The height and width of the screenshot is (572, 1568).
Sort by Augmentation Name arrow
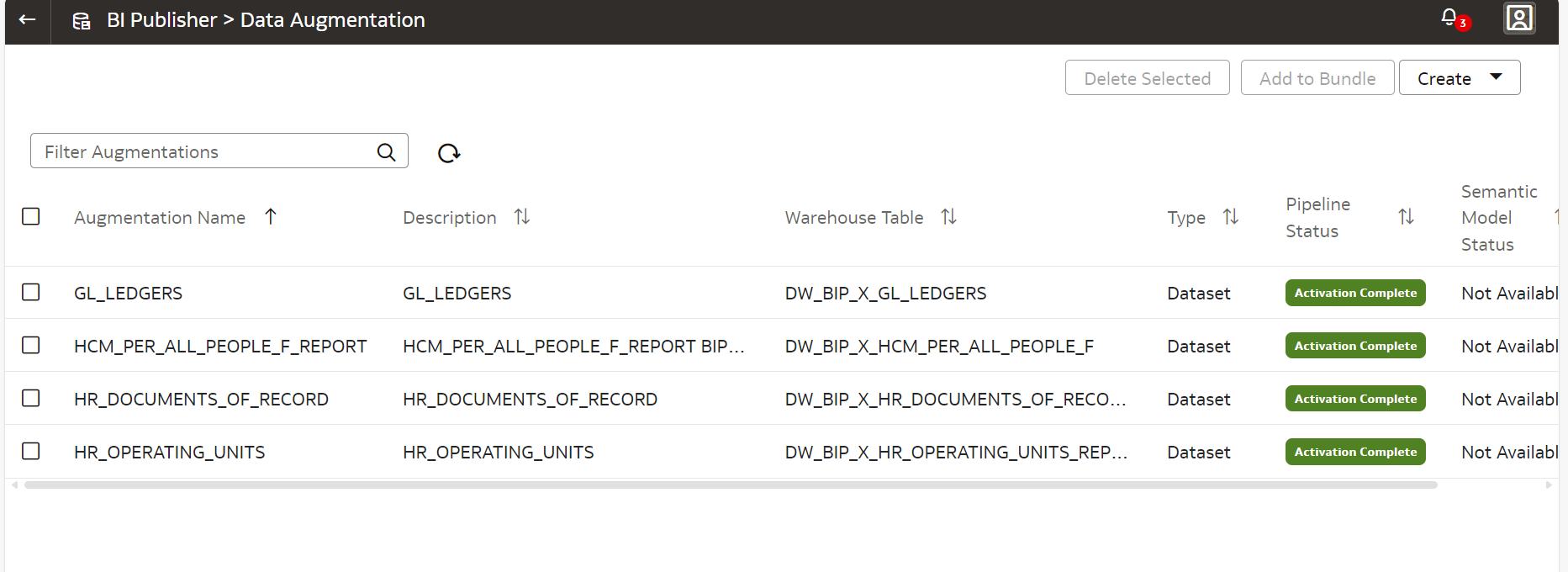tap(271, 217)
